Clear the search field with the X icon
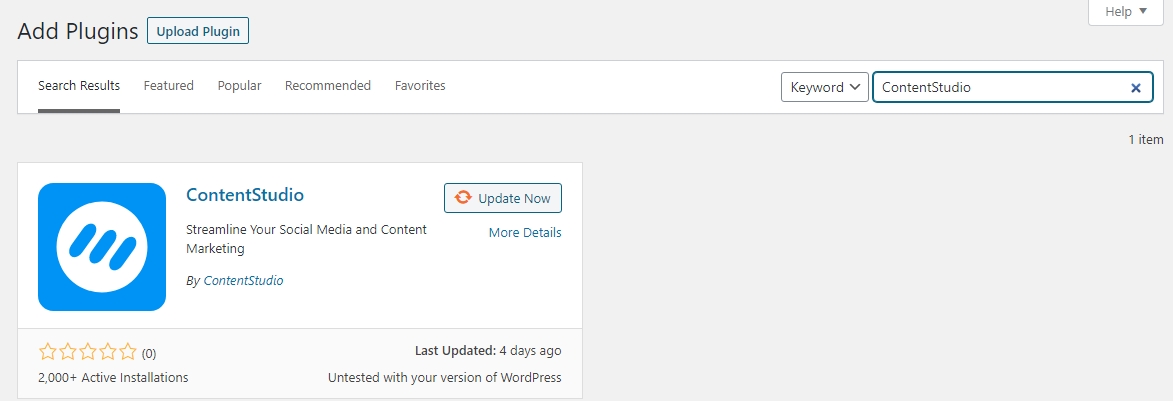Image resolution: width=1173 pixels, height=401 pixels. 1135,88
